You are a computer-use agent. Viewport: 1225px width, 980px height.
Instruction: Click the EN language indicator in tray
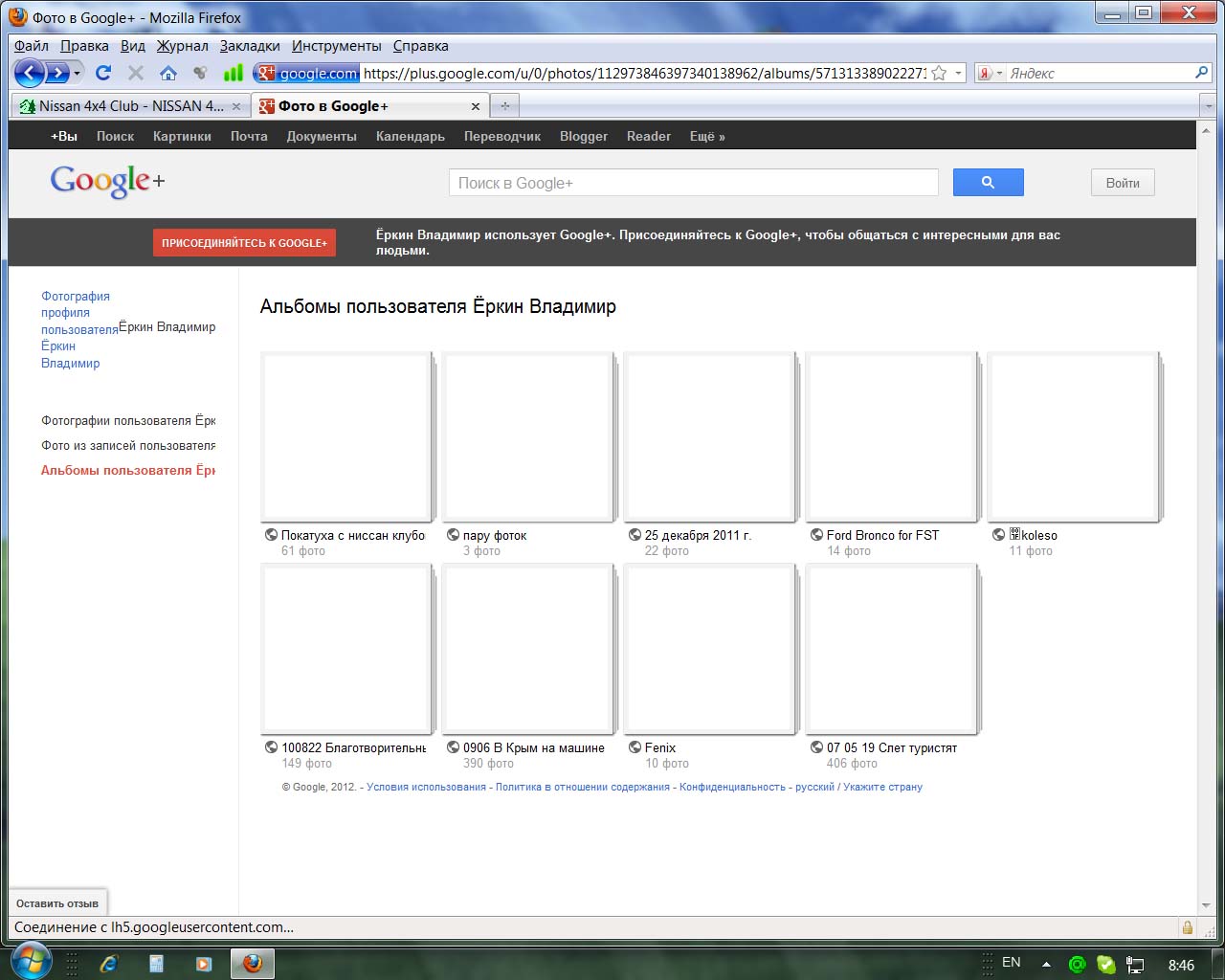[1011, 963]
